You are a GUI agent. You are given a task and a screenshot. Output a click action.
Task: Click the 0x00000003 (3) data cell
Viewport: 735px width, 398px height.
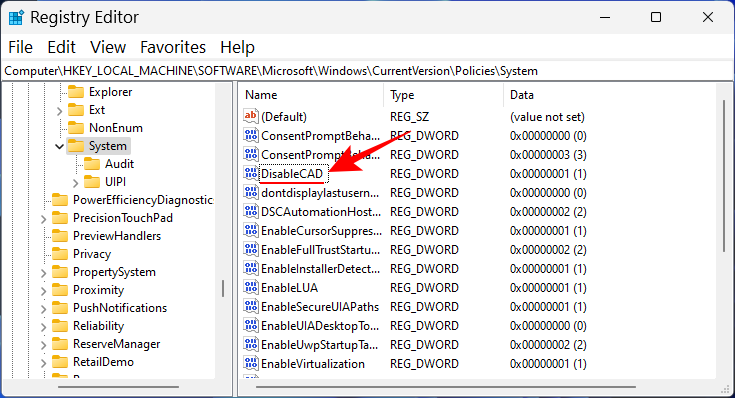tap(548, 155)
